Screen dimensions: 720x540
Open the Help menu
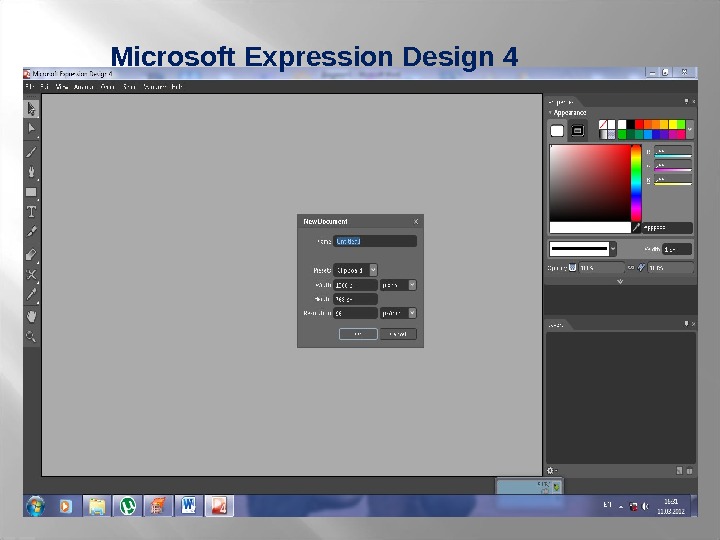click(177, 86)
